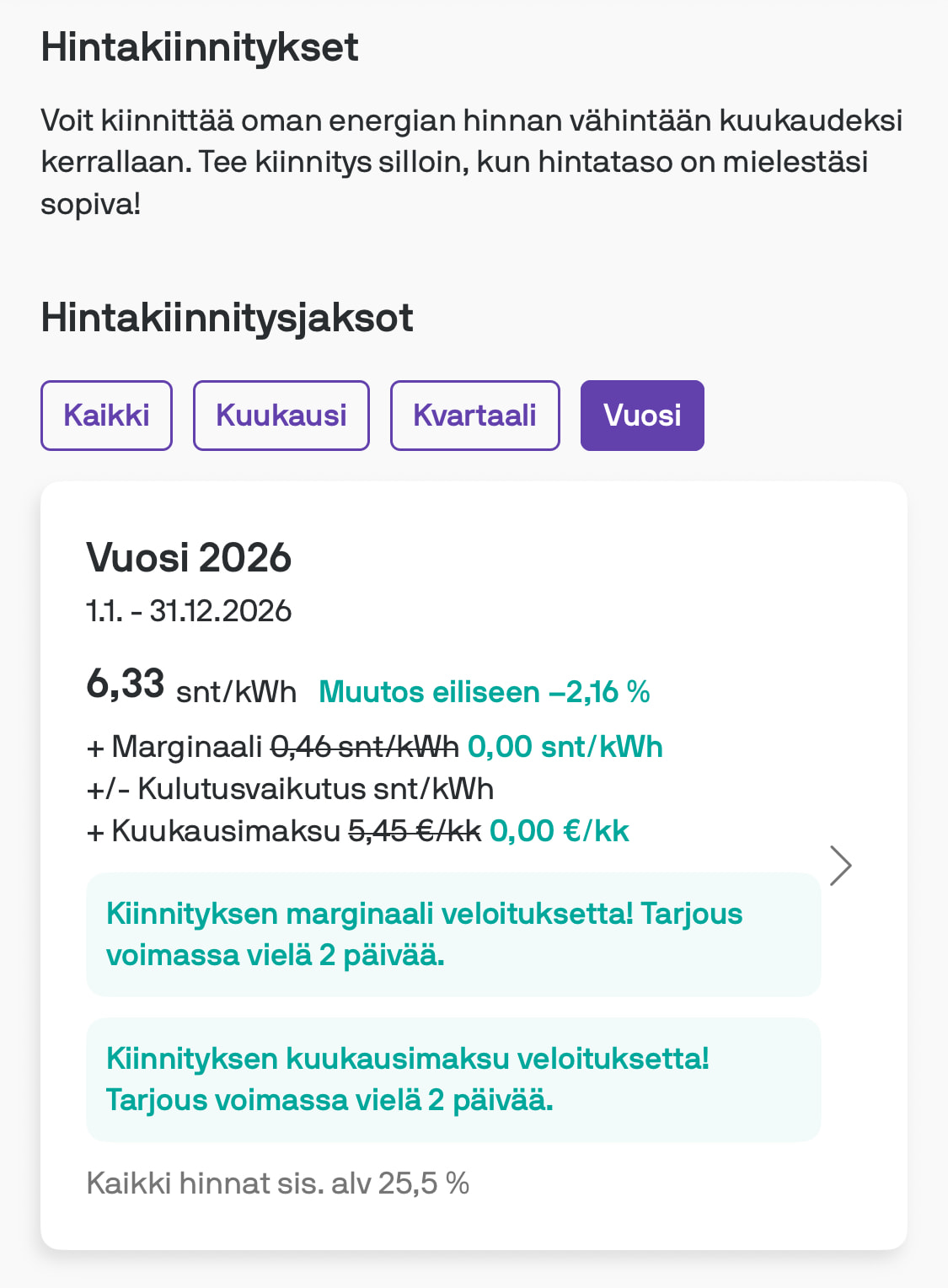Click the Hintakiinnitykset page heading
The image size is (948, 1288).
200,47
